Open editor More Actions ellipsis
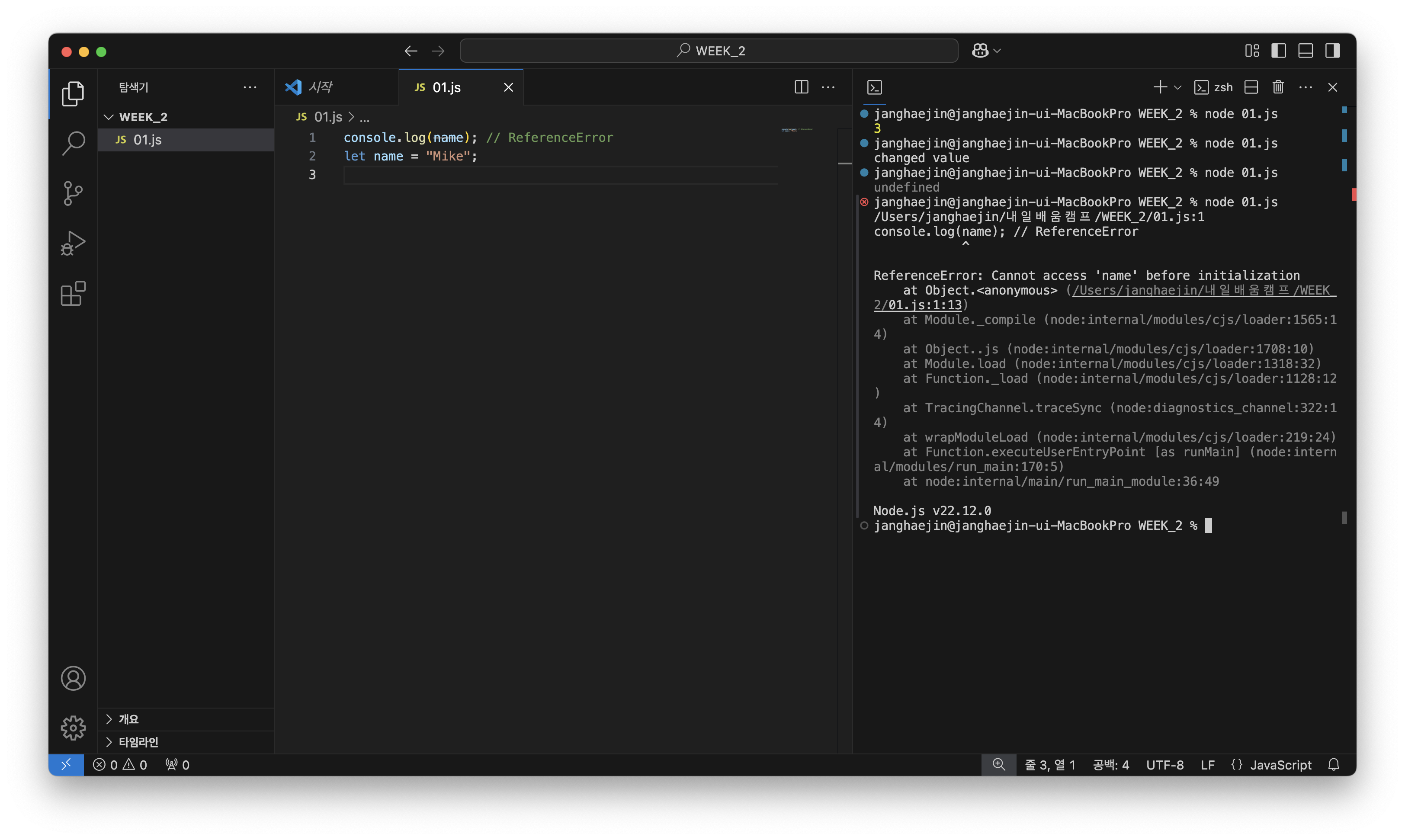1405x840 pixels. [x=828, y=87]
